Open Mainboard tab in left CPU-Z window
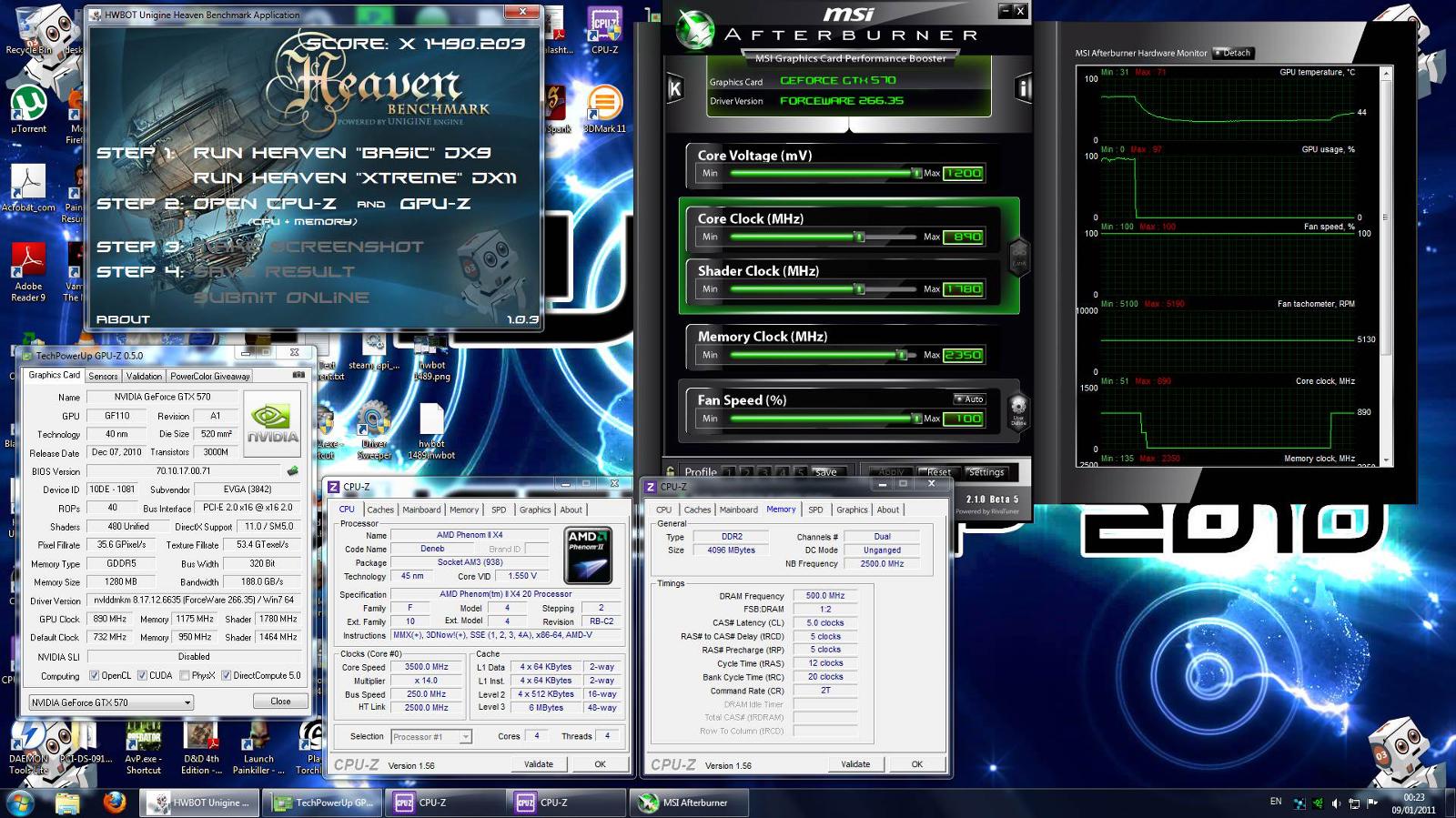The width and height of the screenshot is (1456, 818). pyautogui.click(x=421, y=510)
